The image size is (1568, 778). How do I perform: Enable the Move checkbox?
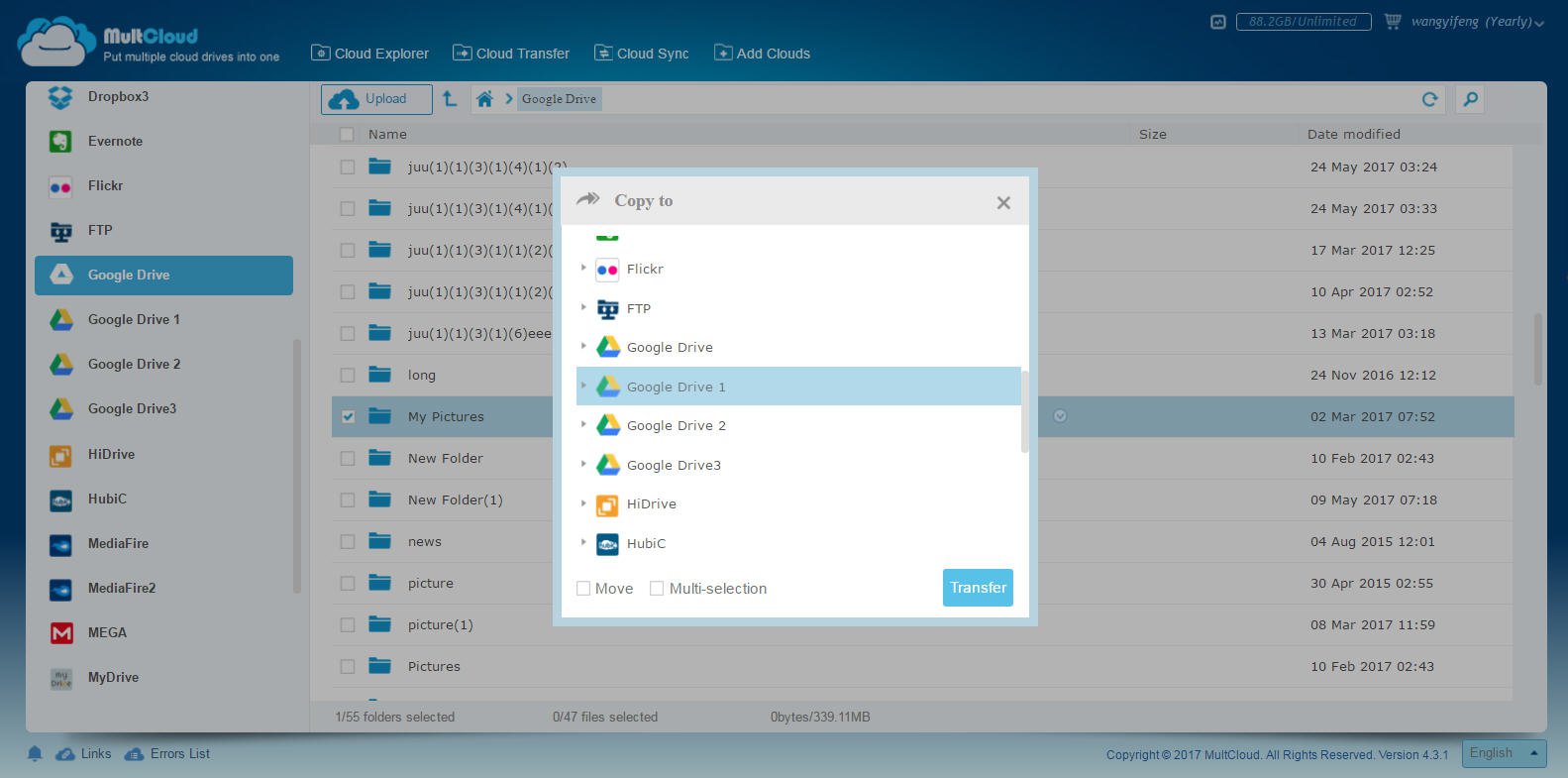pos(583,589)
